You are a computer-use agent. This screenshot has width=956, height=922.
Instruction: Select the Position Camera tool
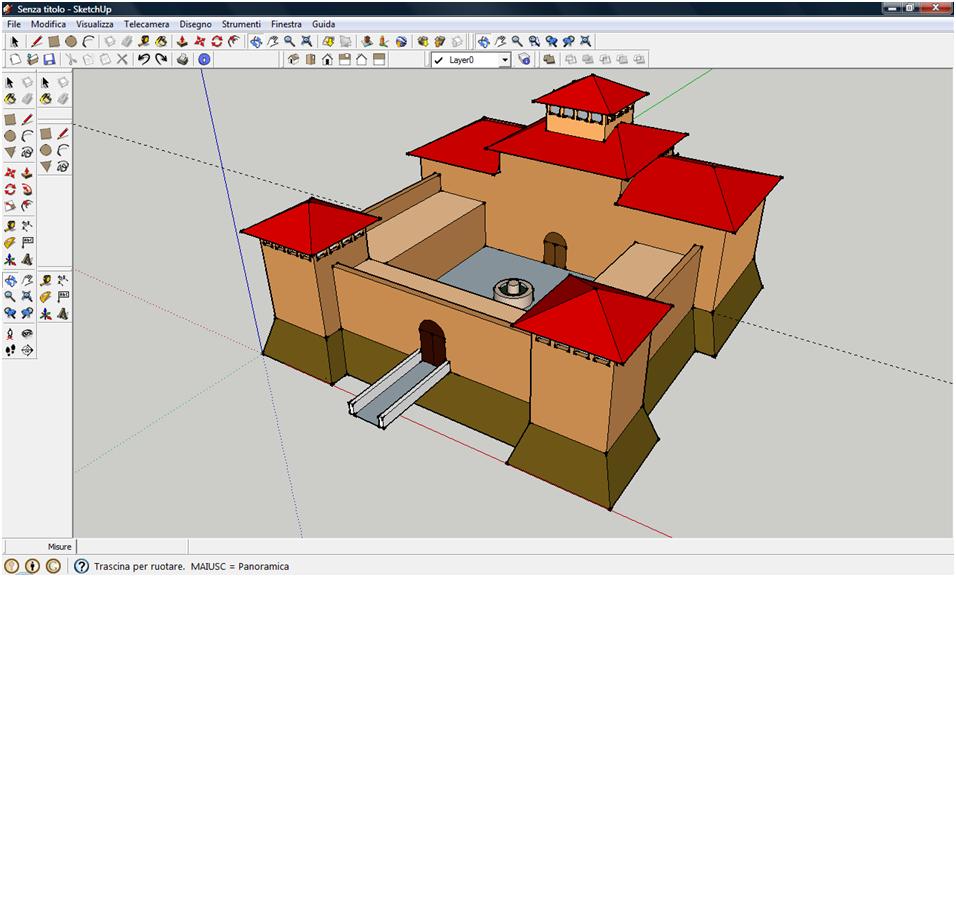(10, 334)
